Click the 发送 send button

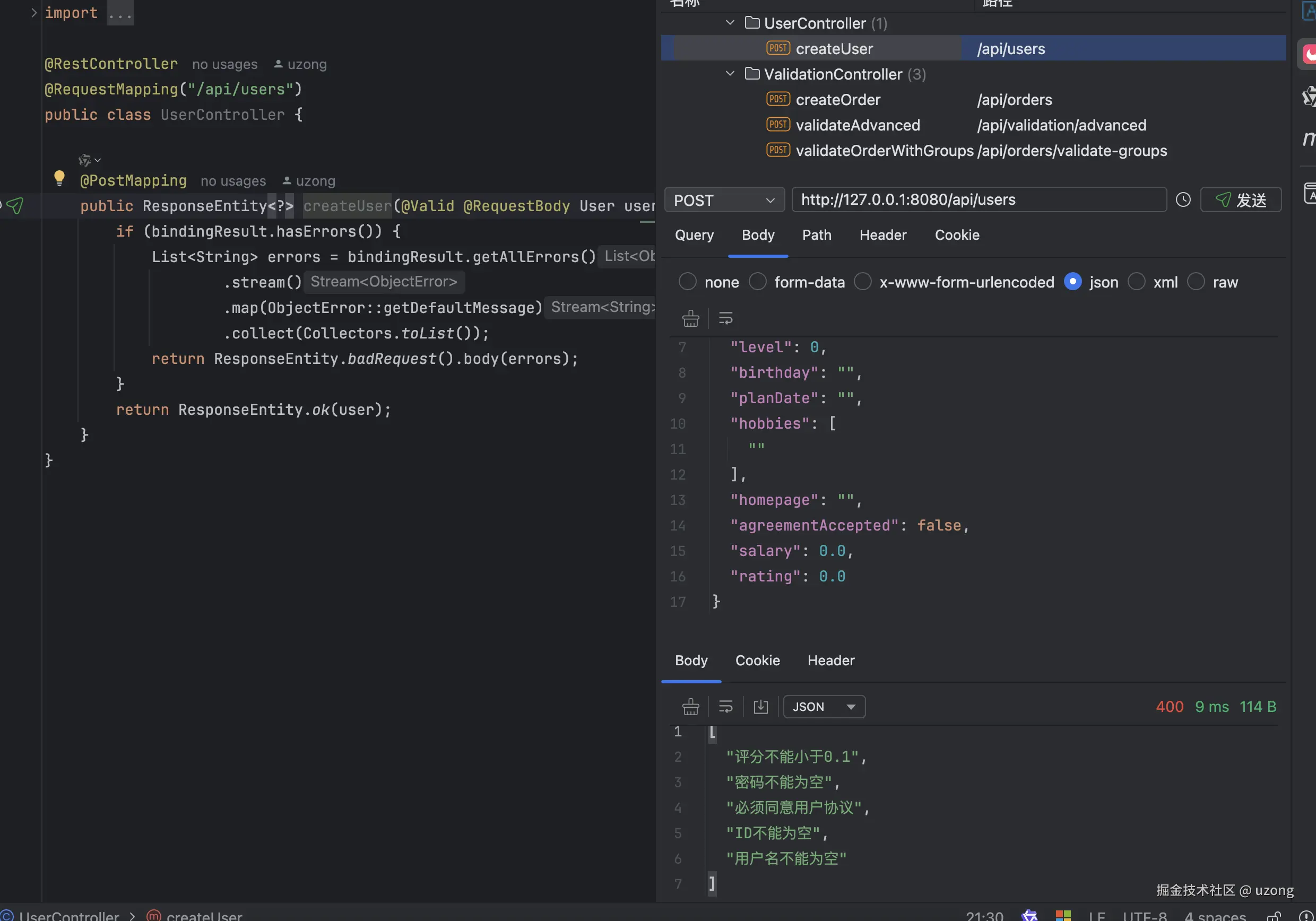click(1240, 200)
